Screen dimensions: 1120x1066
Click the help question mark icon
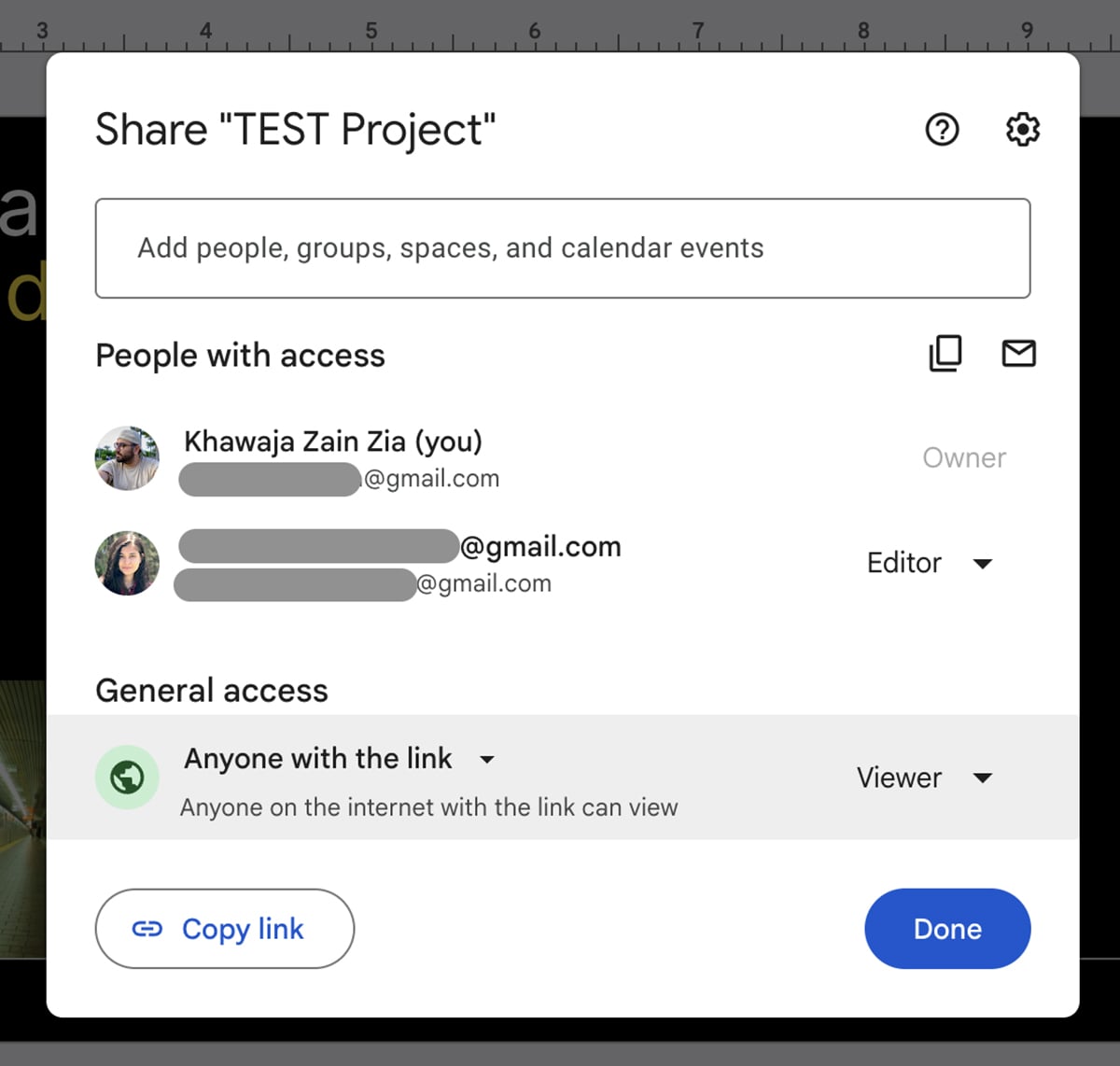pyautogui.click(x=943, y=130)
